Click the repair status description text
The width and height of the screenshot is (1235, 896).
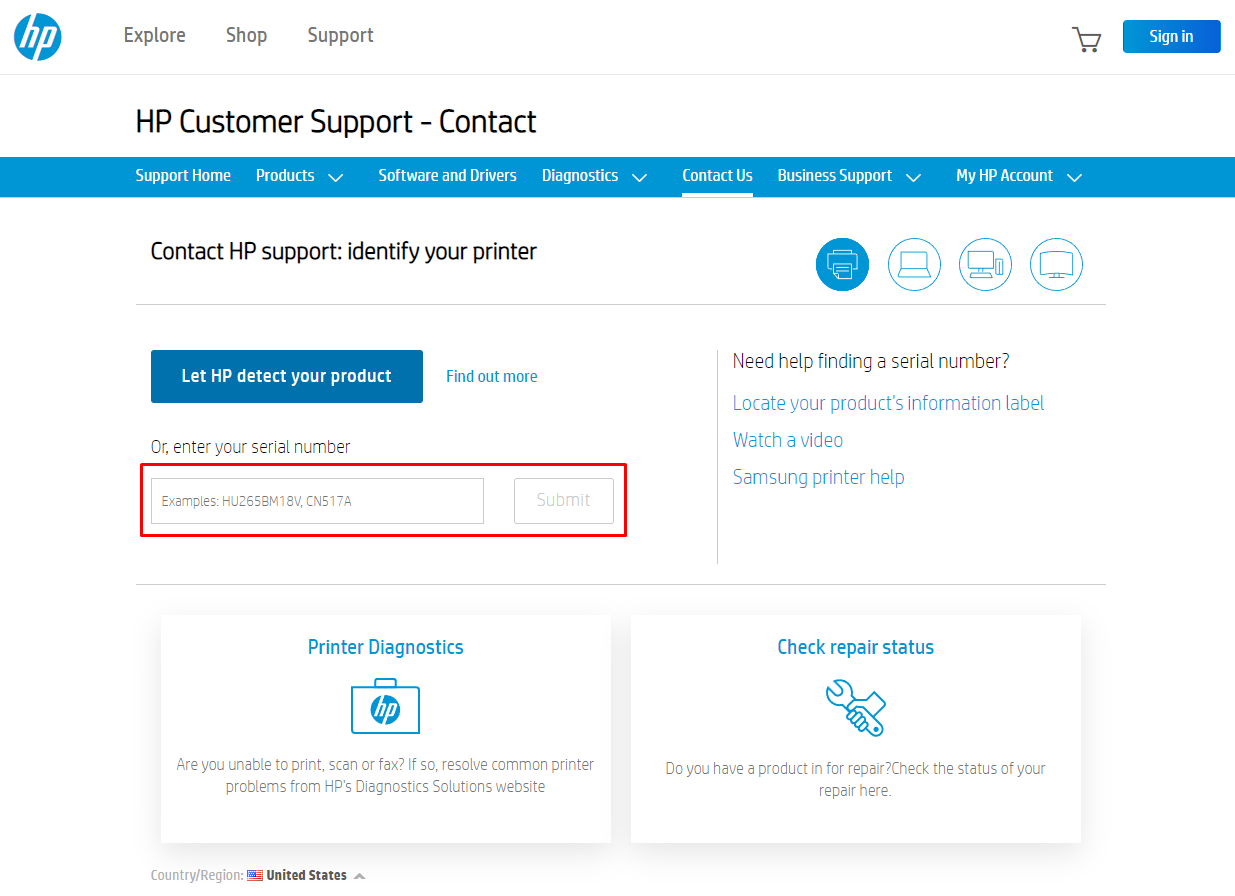point(855,779)
